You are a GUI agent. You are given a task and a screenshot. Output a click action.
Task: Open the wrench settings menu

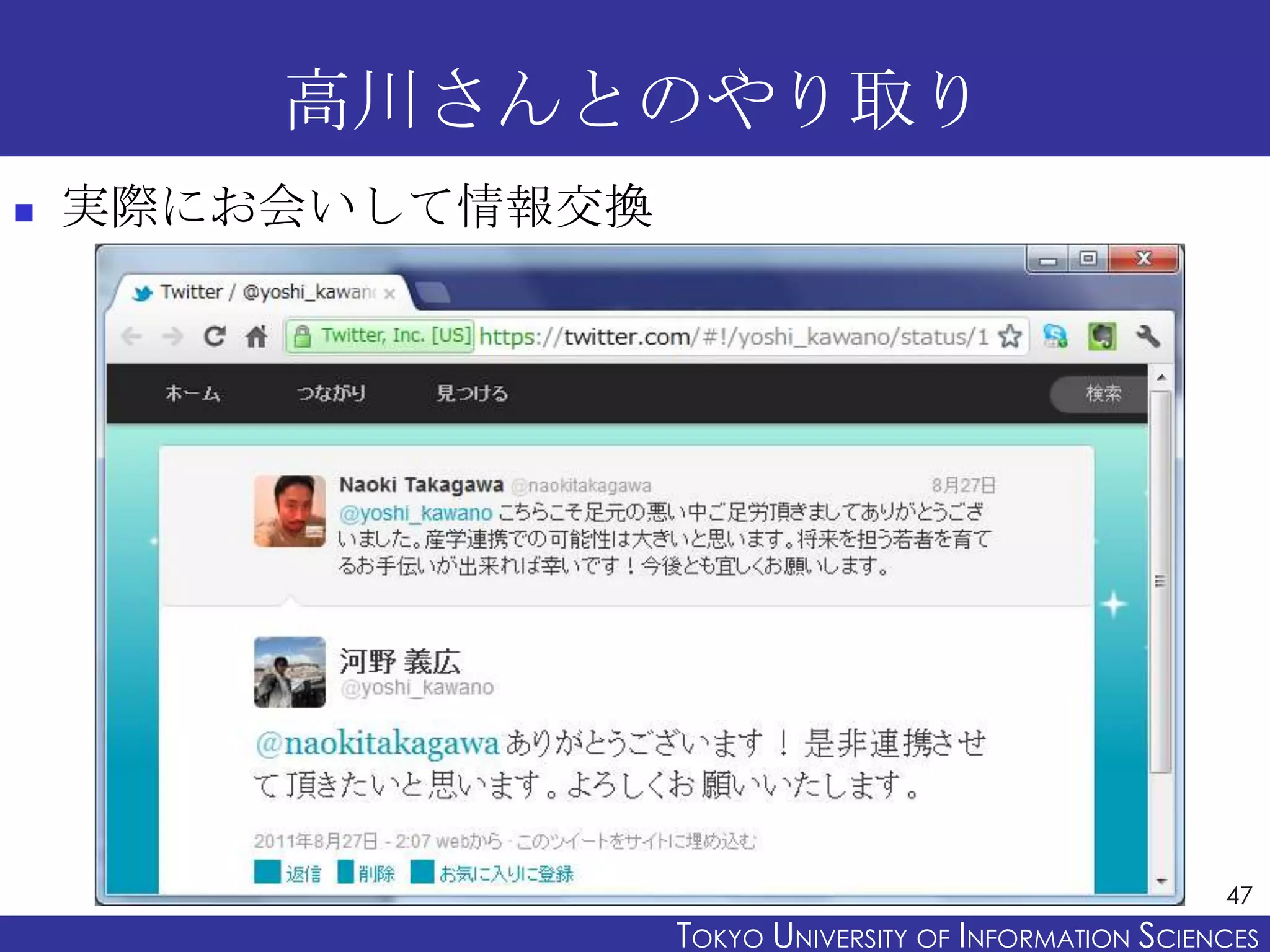coord(1148,337)
